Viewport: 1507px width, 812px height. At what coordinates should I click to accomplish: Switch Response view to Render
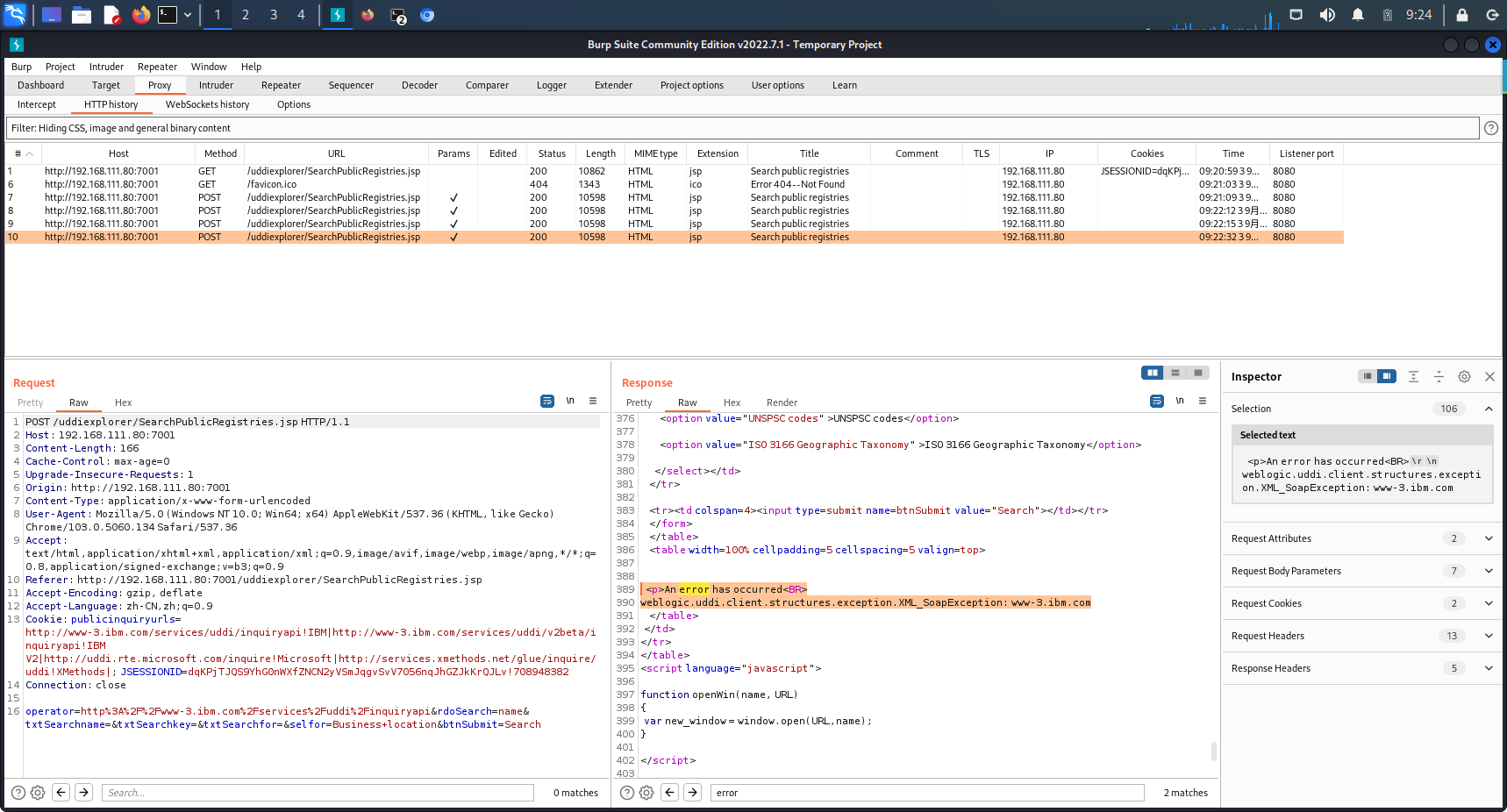tap(782, 402)
